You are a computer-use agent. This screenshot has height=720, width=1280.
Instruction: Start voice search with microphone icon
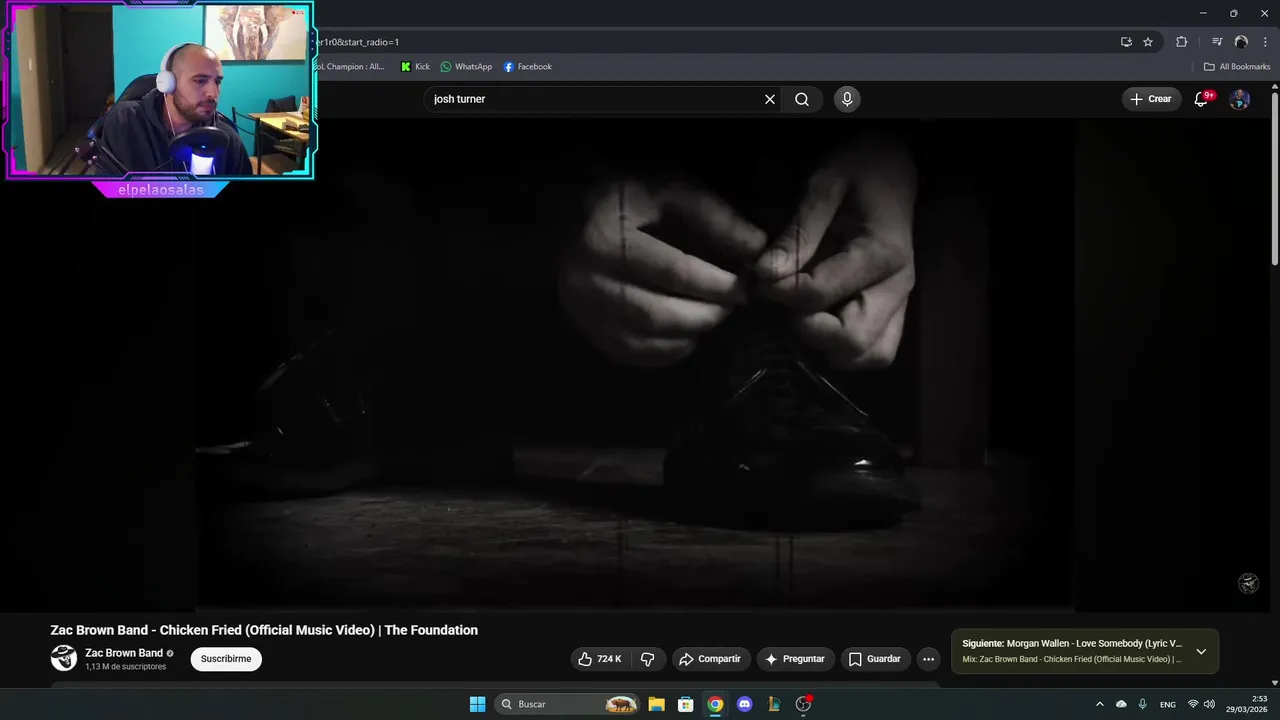coord(847,99)
